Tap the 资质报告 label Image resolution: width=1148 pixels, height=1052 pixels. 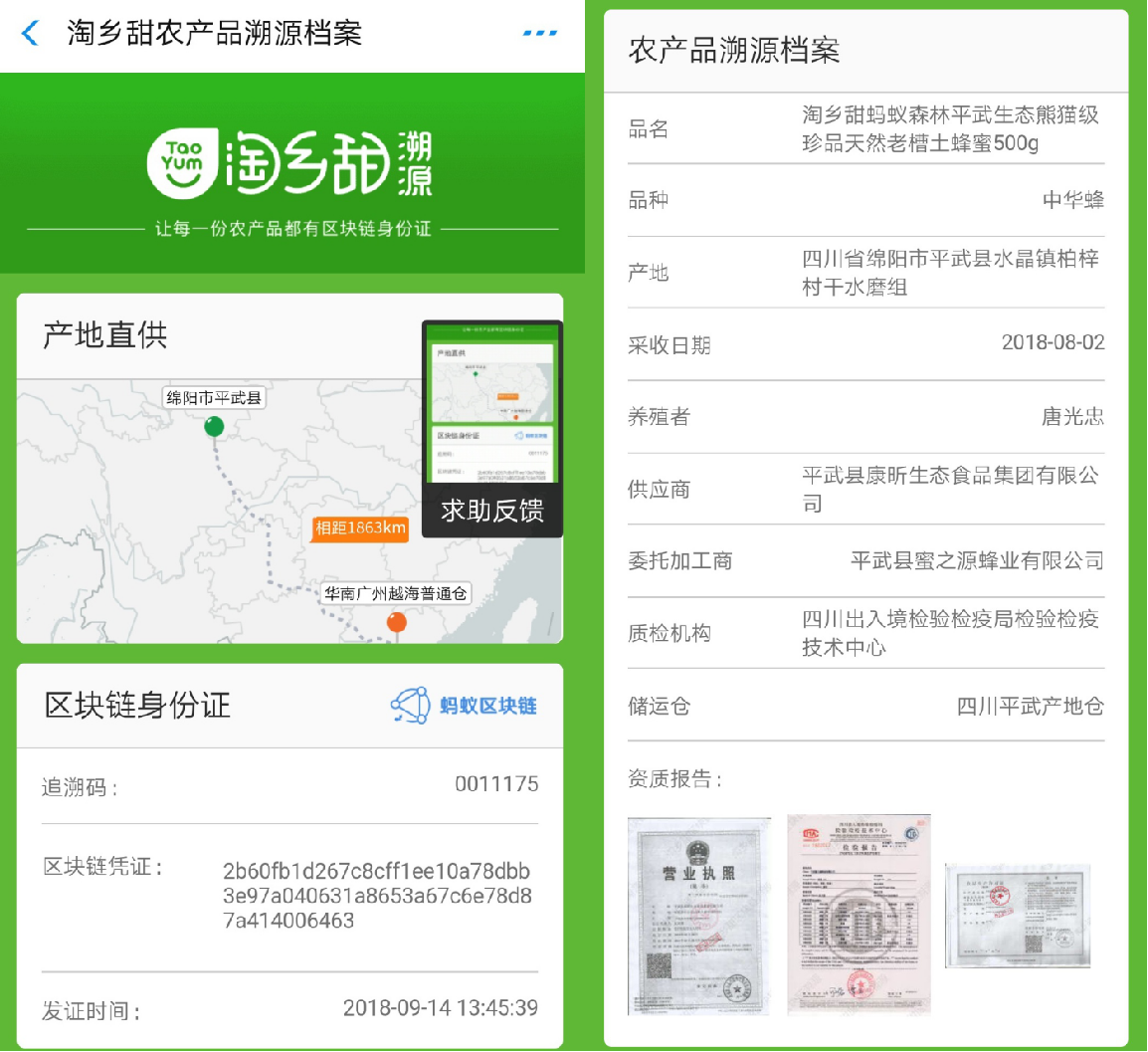675,778
